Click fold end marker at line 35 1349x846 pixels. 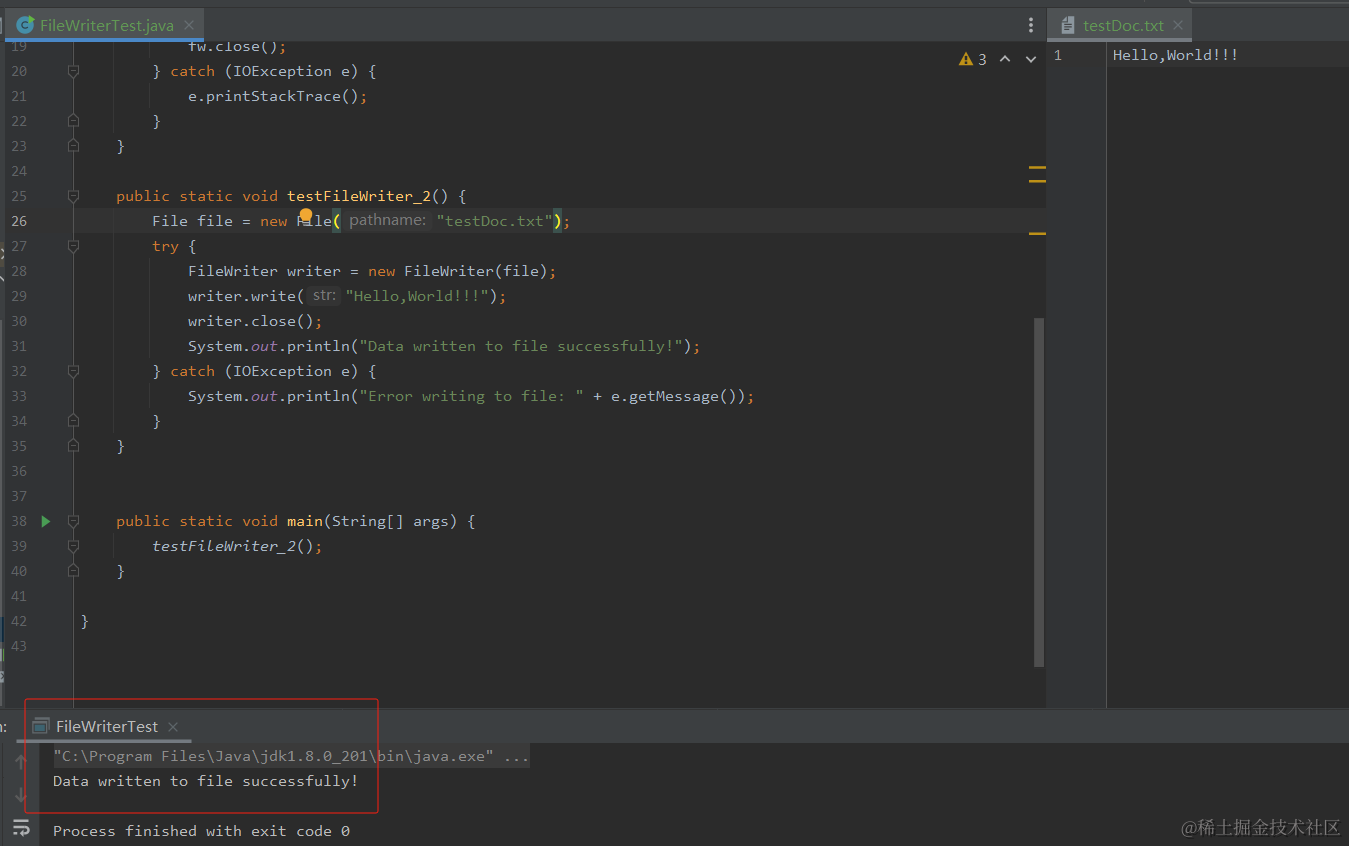coord(73,446)
